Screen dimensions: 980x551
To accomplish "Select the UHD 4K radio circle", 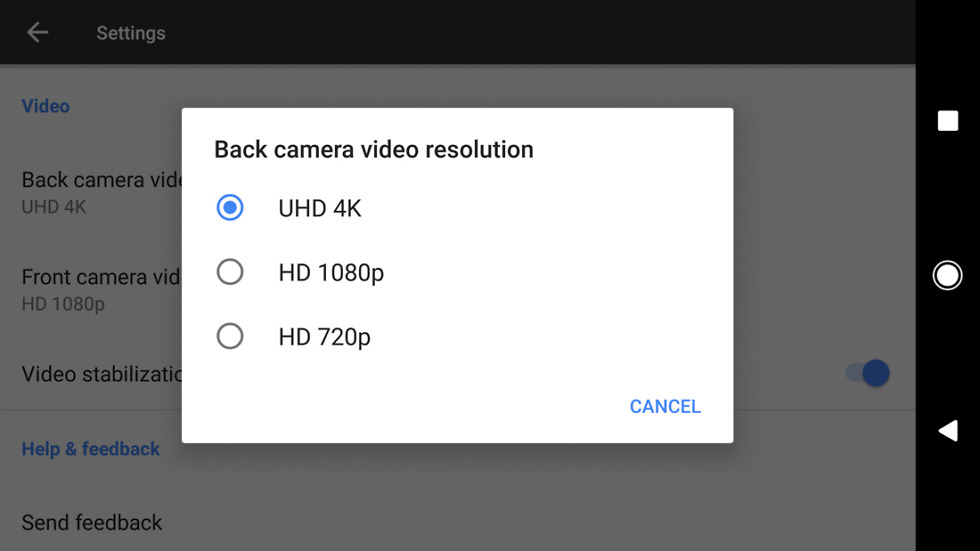I will tap(230, 208).
